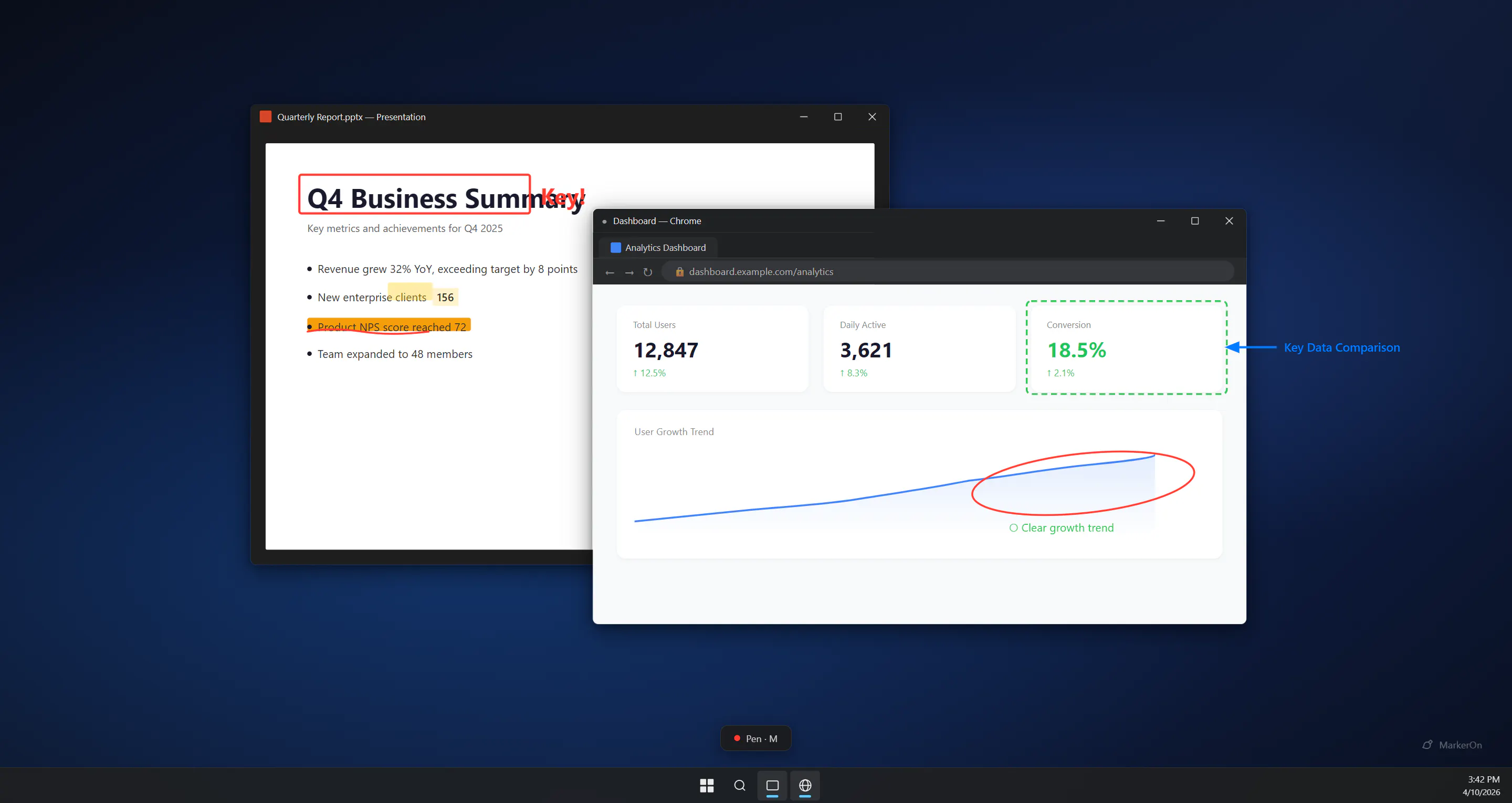
Task: Open the Daily Active card
Action: pyautogui.click(x=919, y=348)
